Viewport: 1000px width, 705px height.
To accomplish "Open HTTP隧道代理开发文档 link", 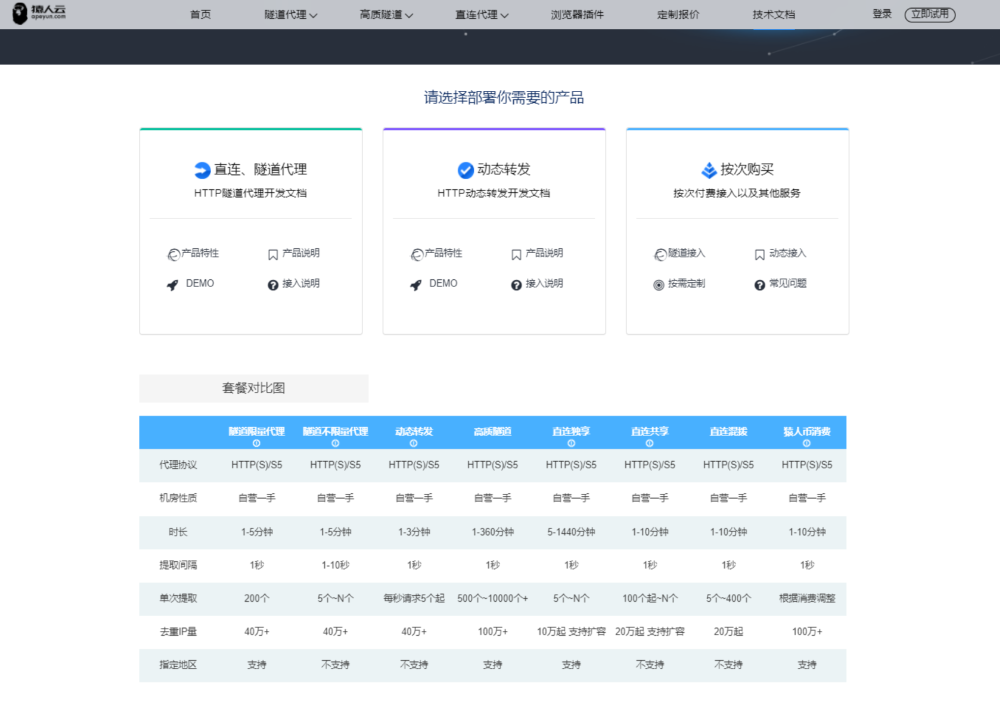I will click(251, 193).
